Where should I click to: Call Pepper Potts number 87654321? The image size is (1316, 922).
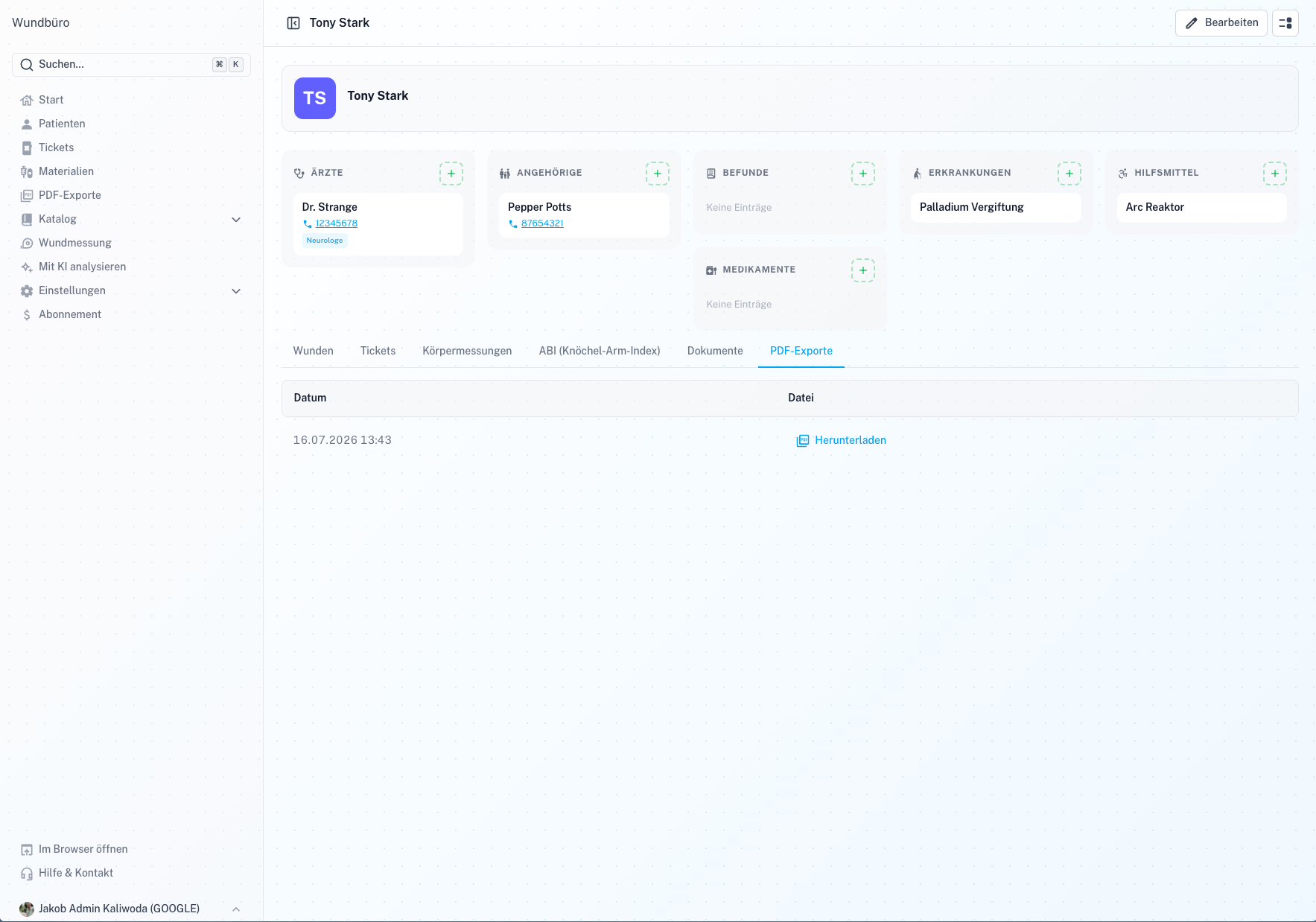(x=542, y=223)
